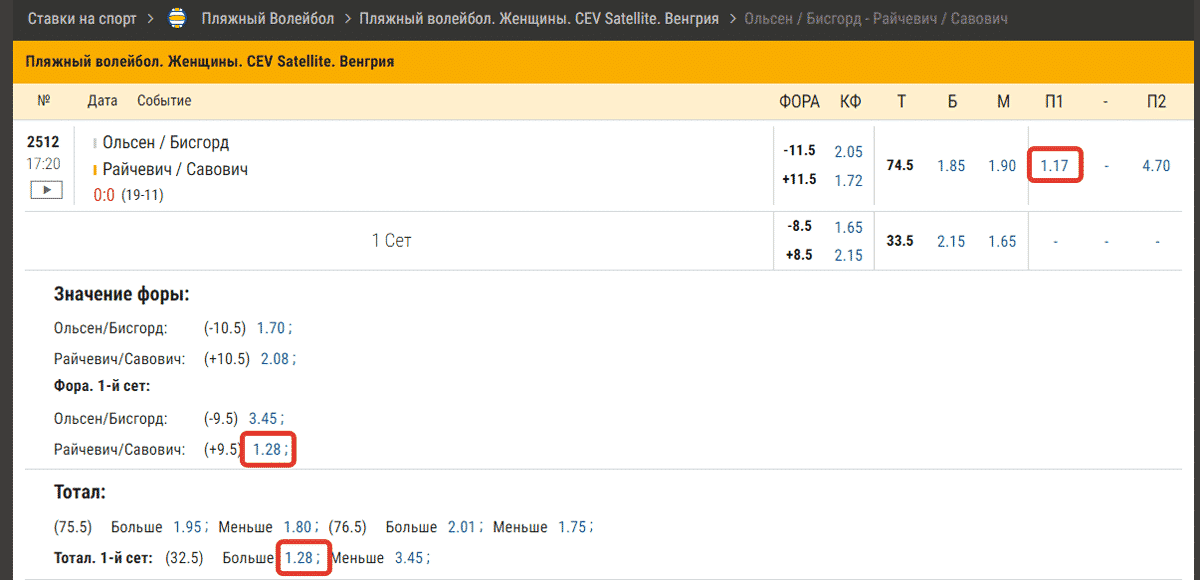Select П1 odds 1.17
The width and height of the screenshot is (1200, 580).
[1054, 166]
